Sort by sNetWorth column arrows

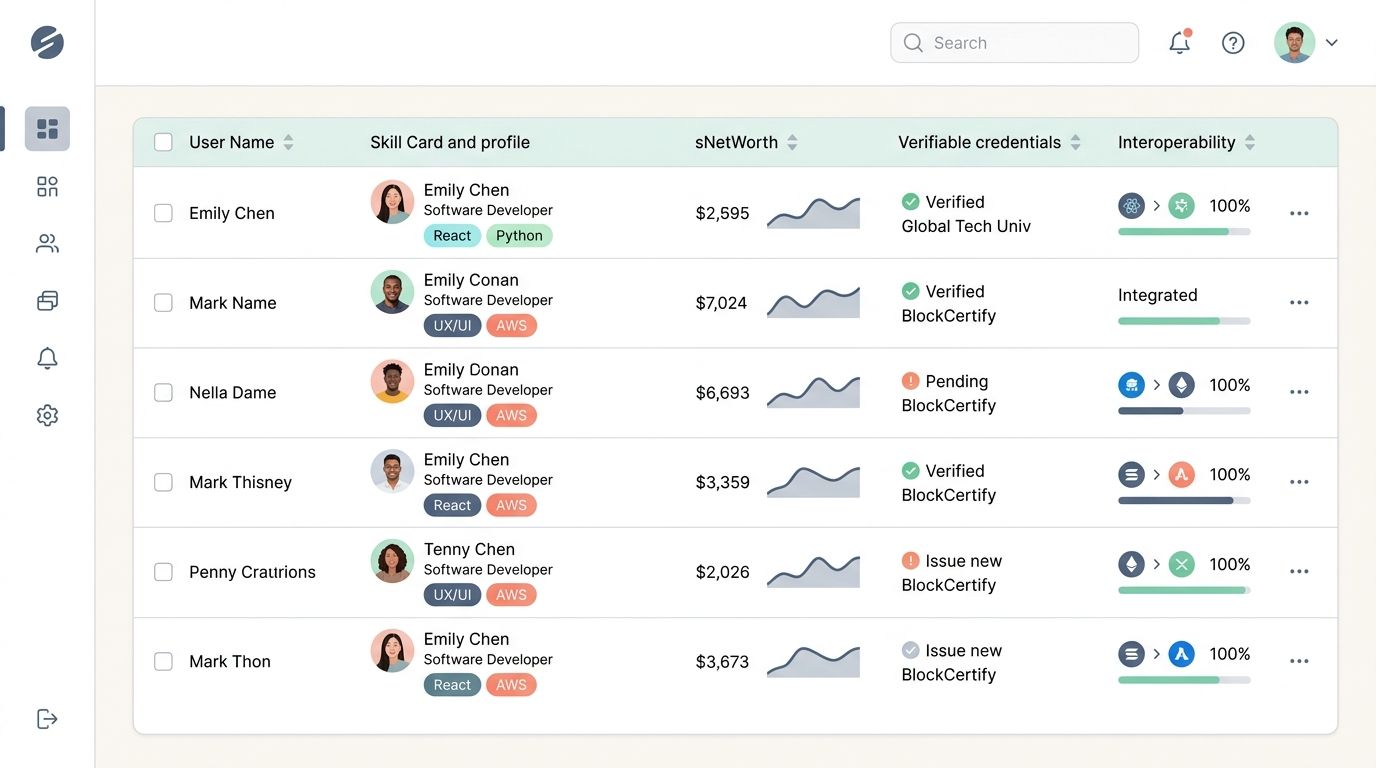(x=792, y=142)
